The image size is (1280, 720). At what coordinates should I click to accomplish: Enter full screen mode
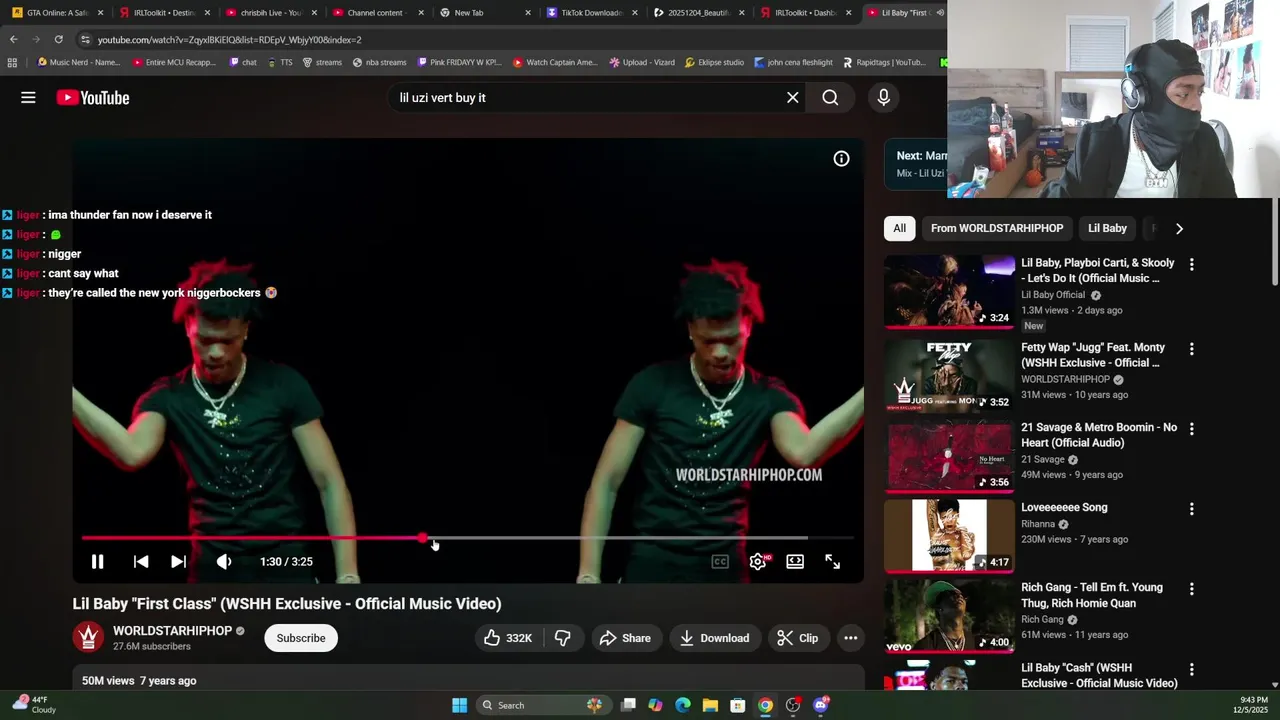832,562
